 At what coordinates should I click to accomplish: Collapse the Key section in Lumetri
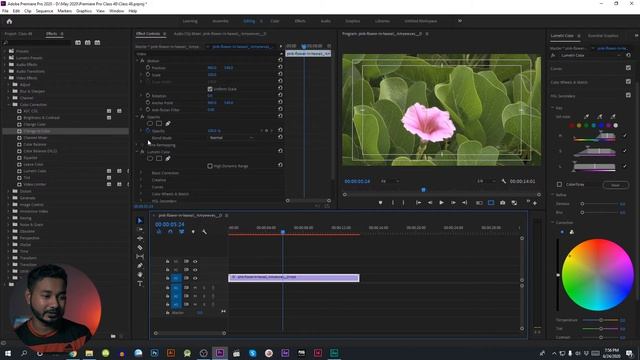pos(553,108)
